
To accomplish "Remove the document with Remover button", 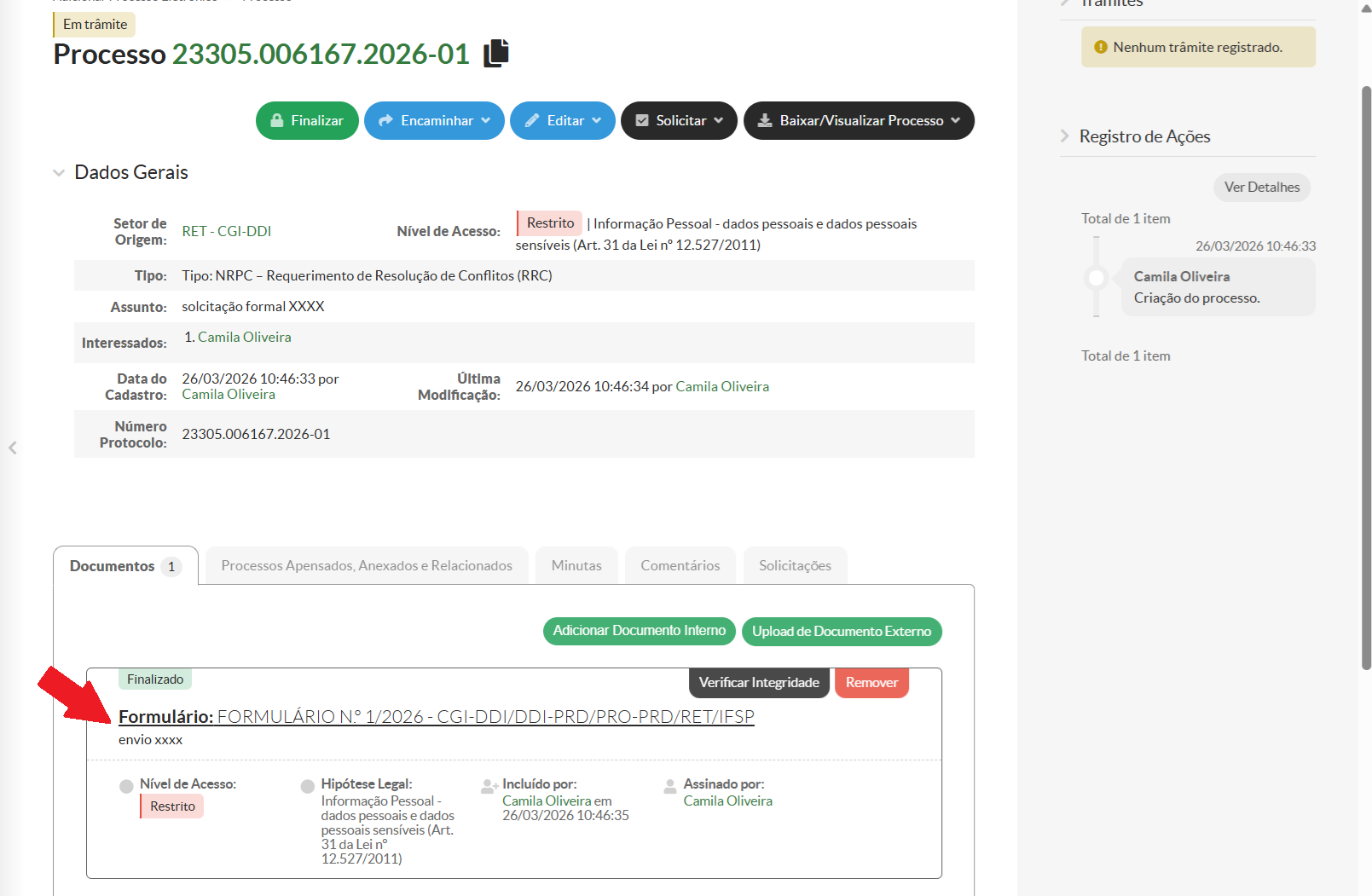I will pyautogui.click(x=871, y=683).
